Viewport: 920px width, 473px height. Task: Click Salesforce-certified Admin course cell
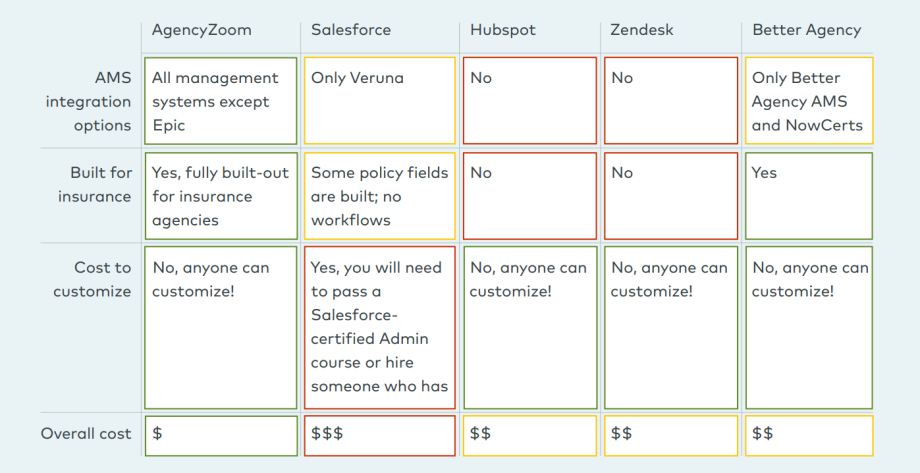(380, 327)
